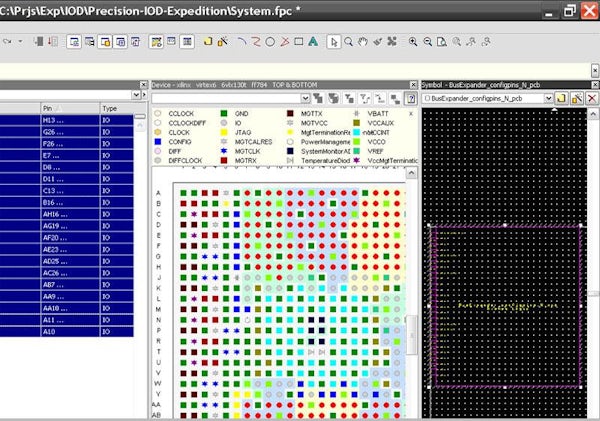This screenshot has height=421, width=600.
Task: Click the zoom in magnifier icon
Action: 411,42
